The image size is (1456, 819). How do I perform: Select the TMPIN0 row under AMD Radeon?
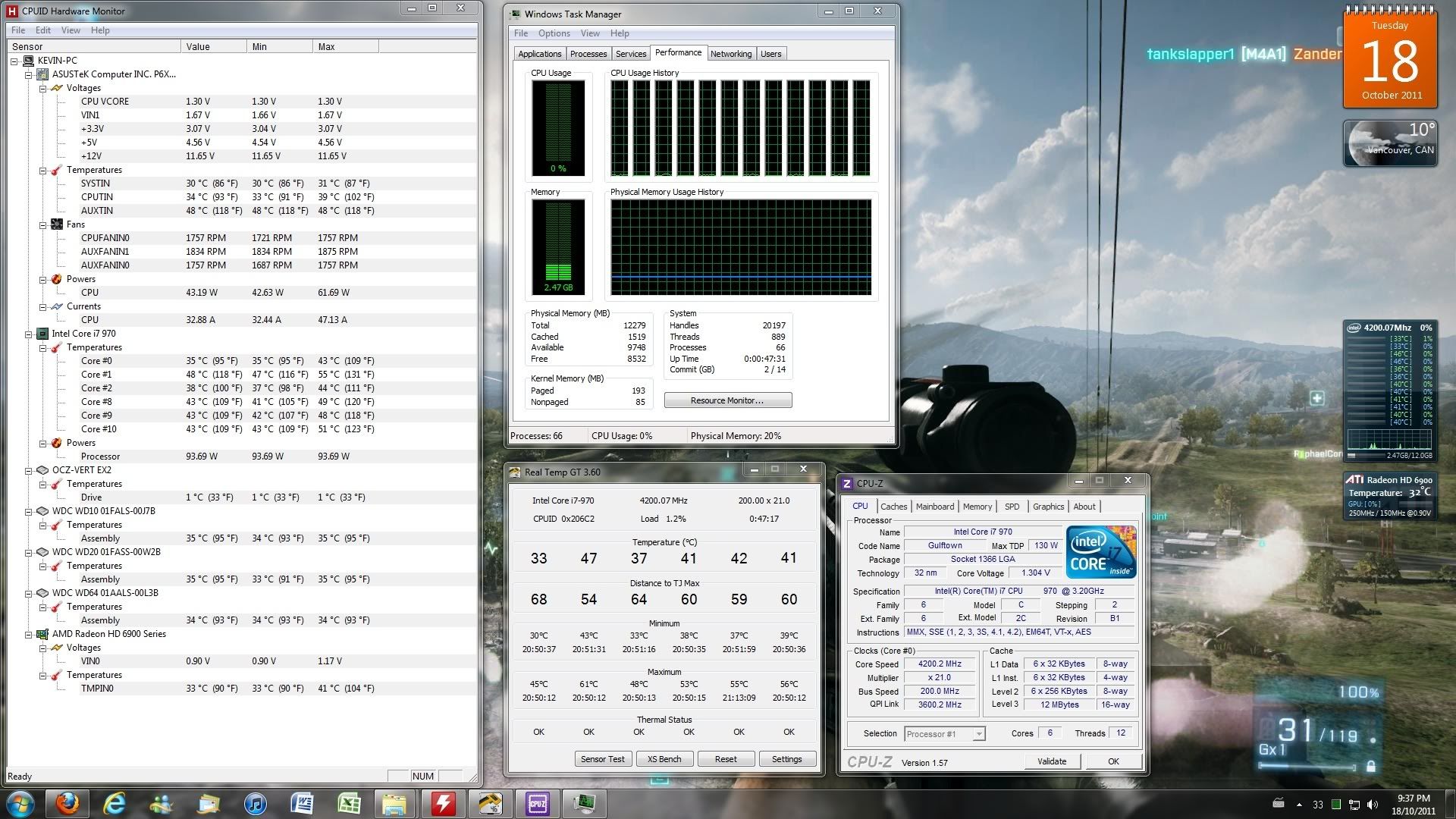[x=241, y=689]
